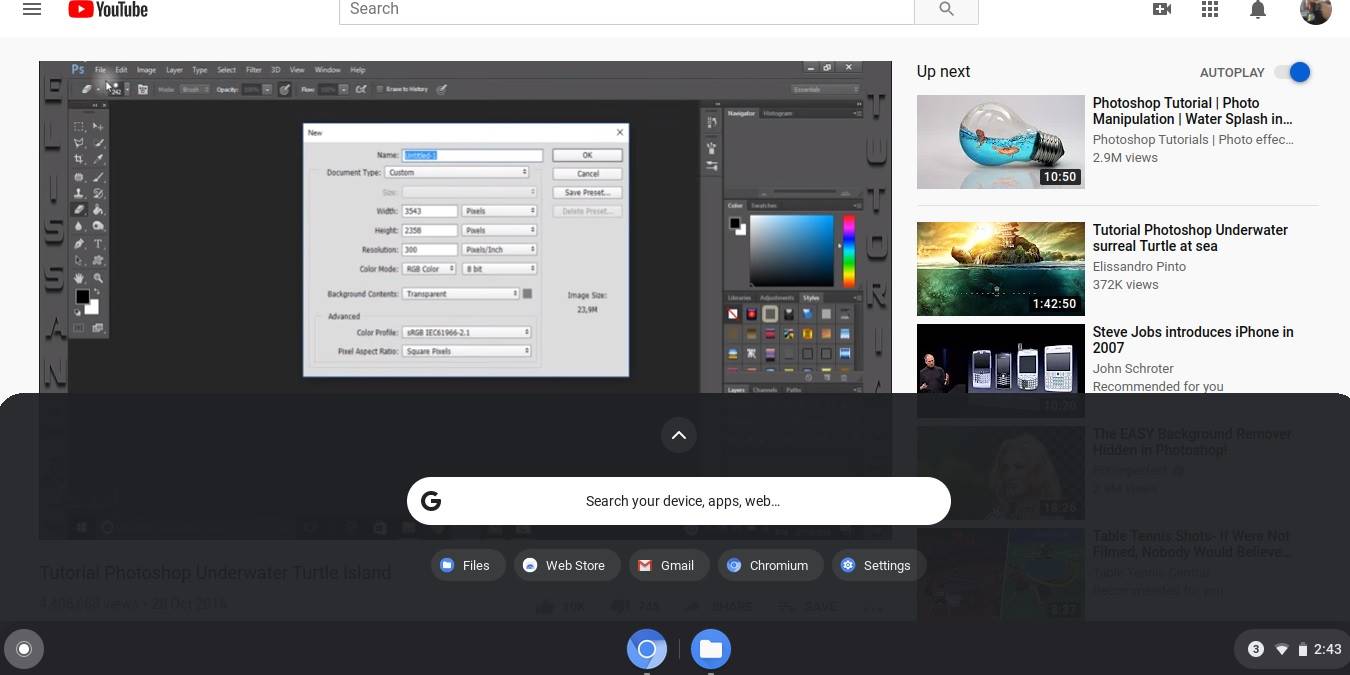Click the YouTube apps grid icon
The image size is (1350, 675).
coord(1209,10)
